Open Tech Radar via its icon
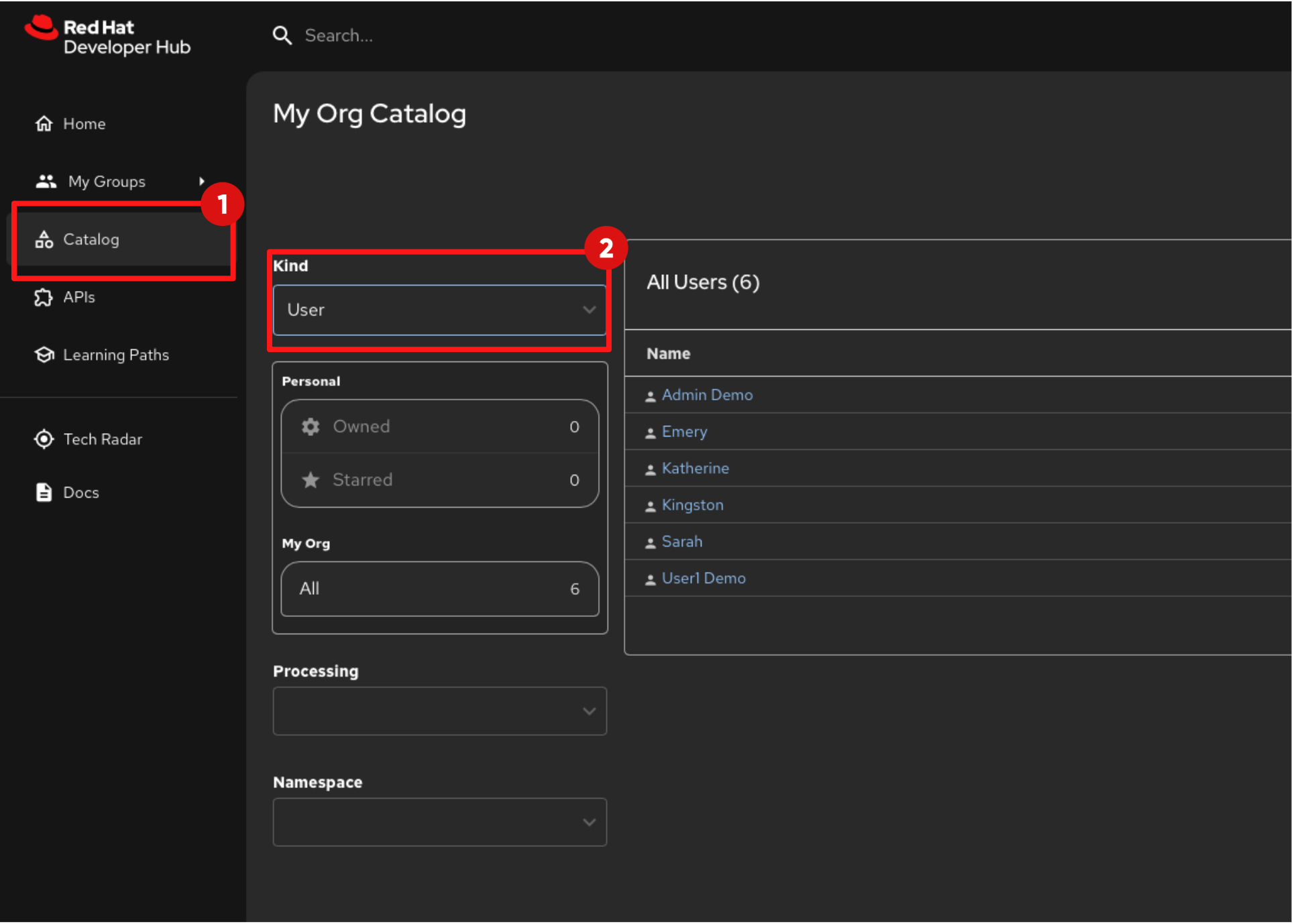 coord(43,439)
